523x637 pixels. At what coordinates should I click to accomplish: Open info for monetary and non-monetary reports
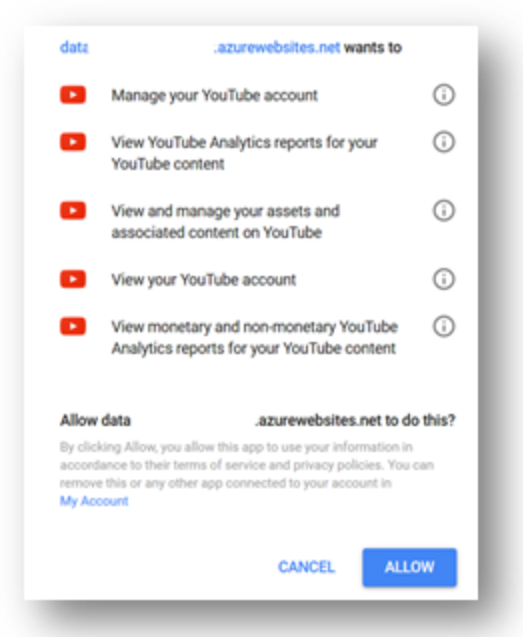(x=443, y=326)
